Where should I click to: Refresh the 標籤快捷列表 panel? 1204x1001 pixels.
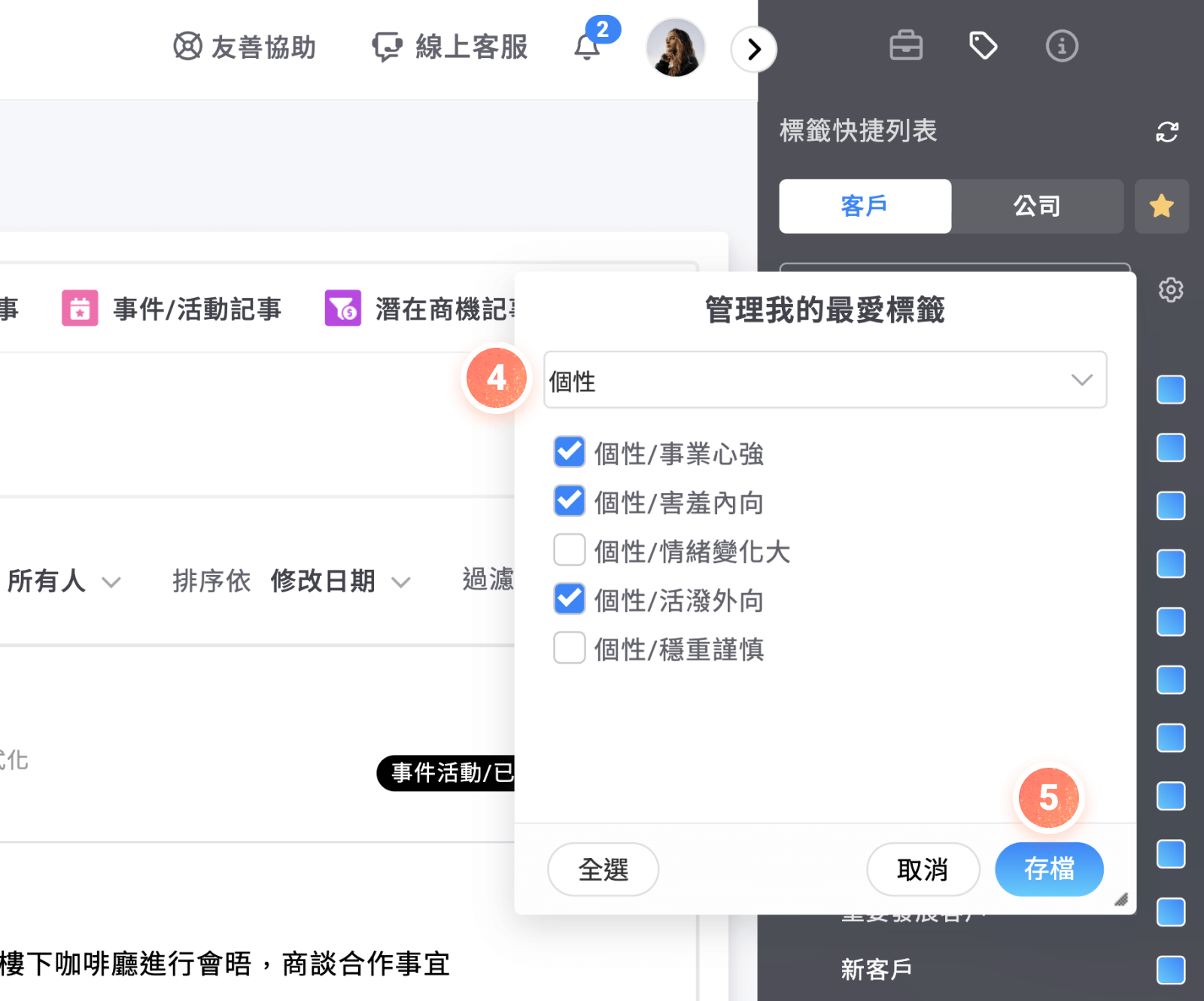[x=1167, y=132]
